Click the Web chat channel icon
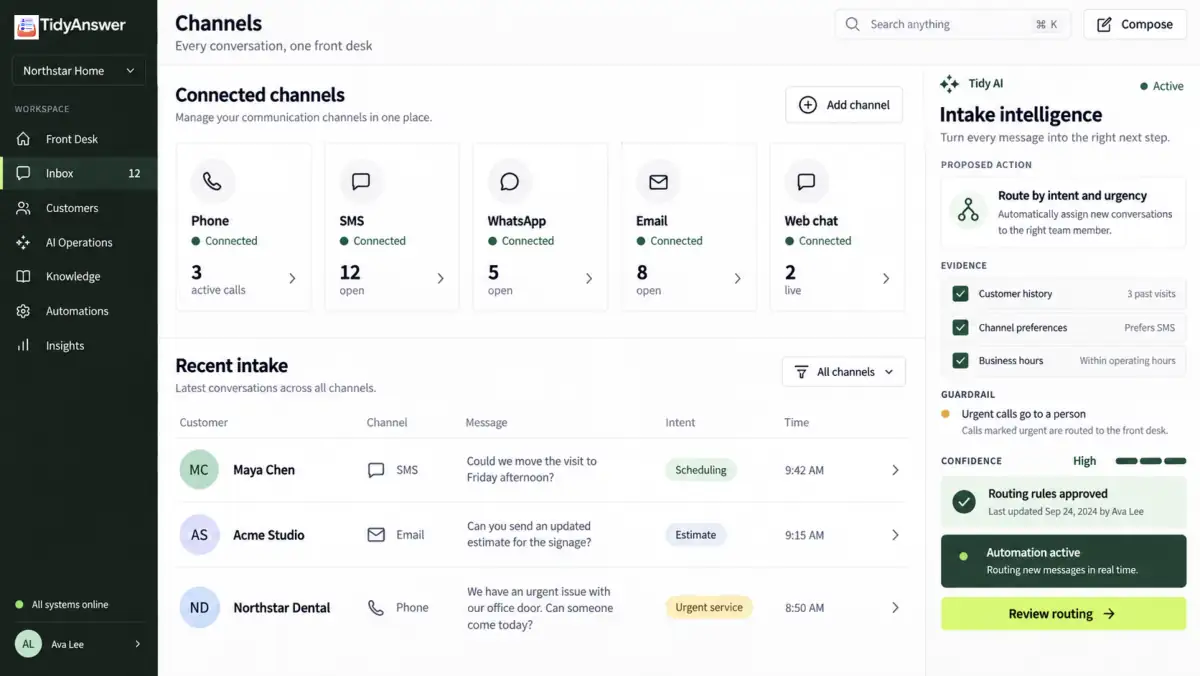The width and height of the screenshot is (1200, 676). 806,182
